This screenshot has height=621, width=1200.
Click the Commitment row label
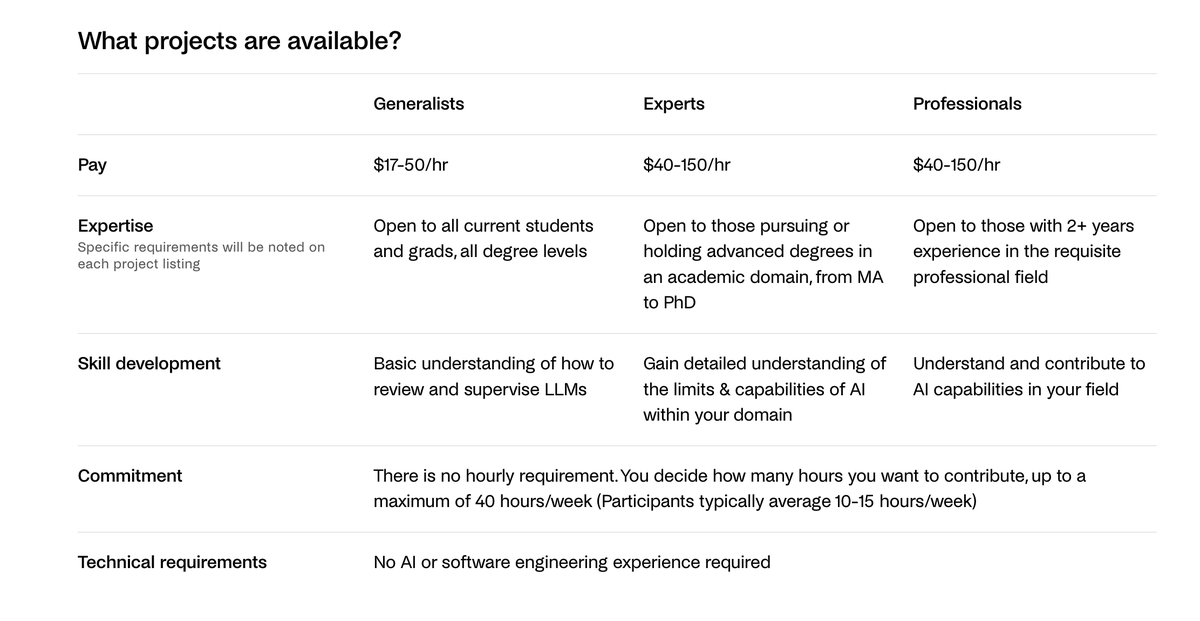pos(130,476)
